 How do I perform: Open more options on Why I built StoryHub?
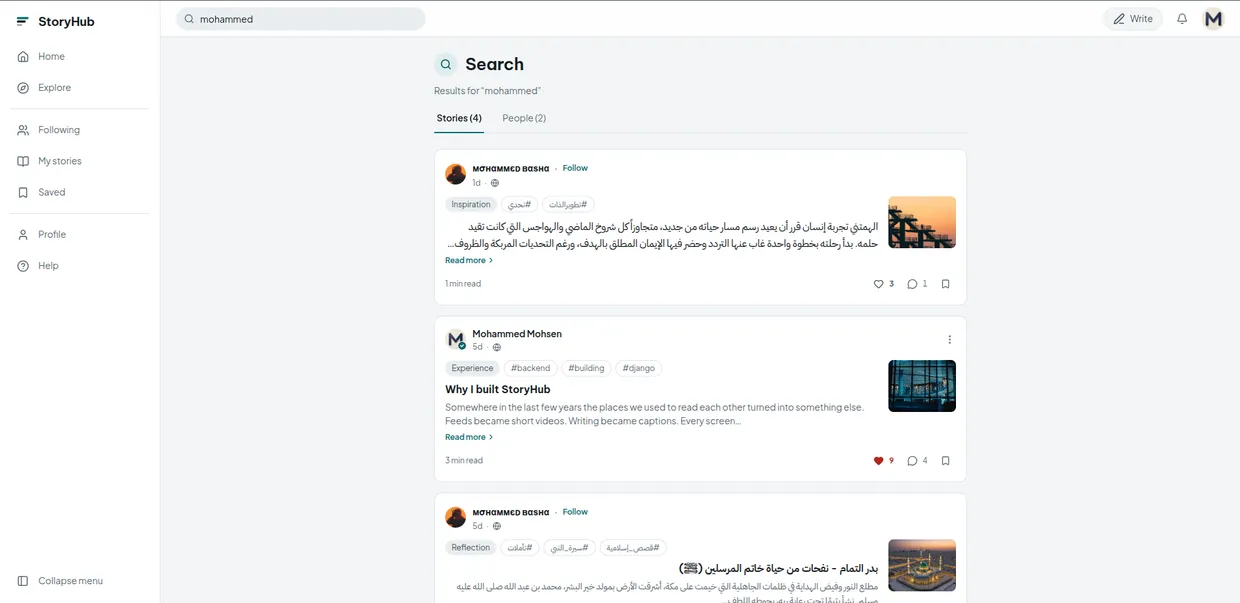[x=950, y=340]
